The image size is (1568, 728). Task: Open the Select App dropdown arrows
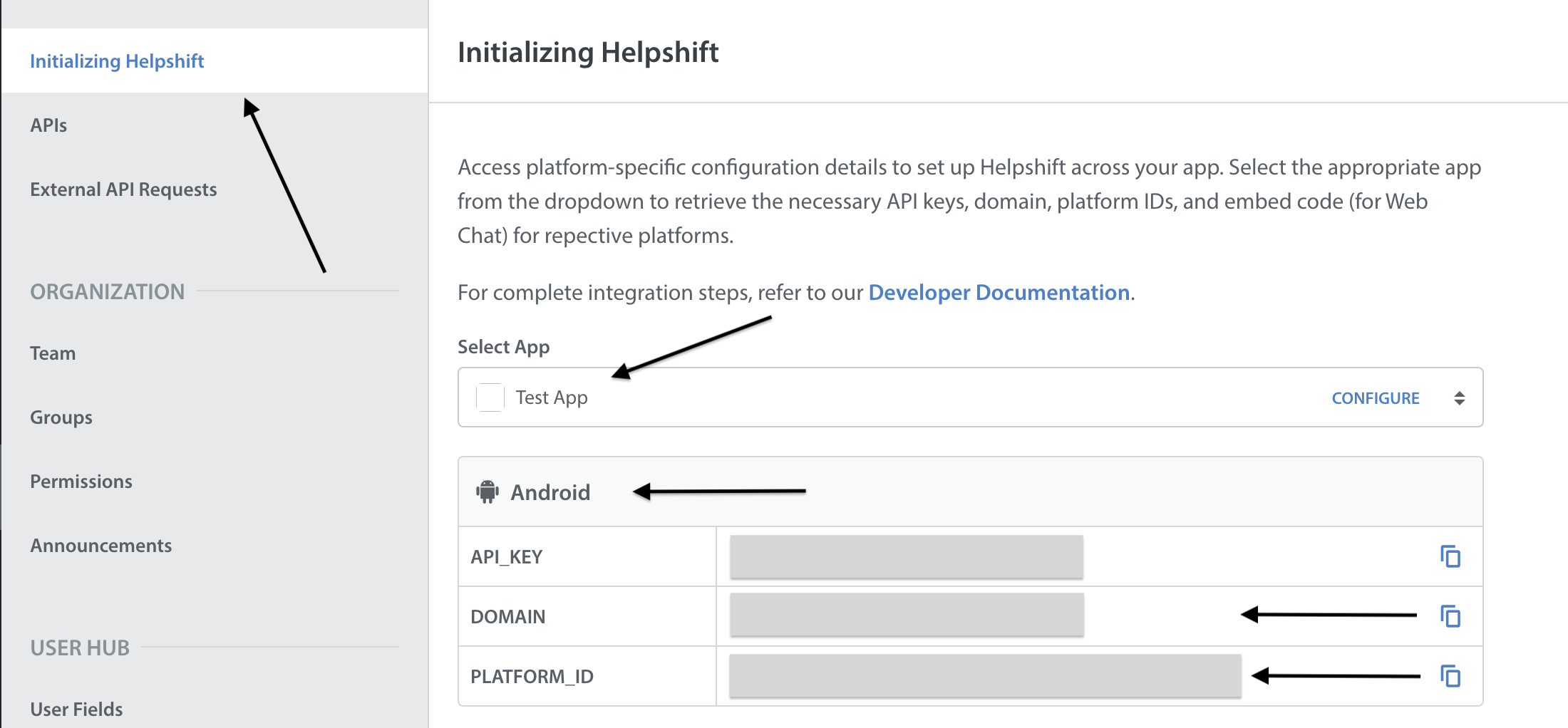point(1459,398)
